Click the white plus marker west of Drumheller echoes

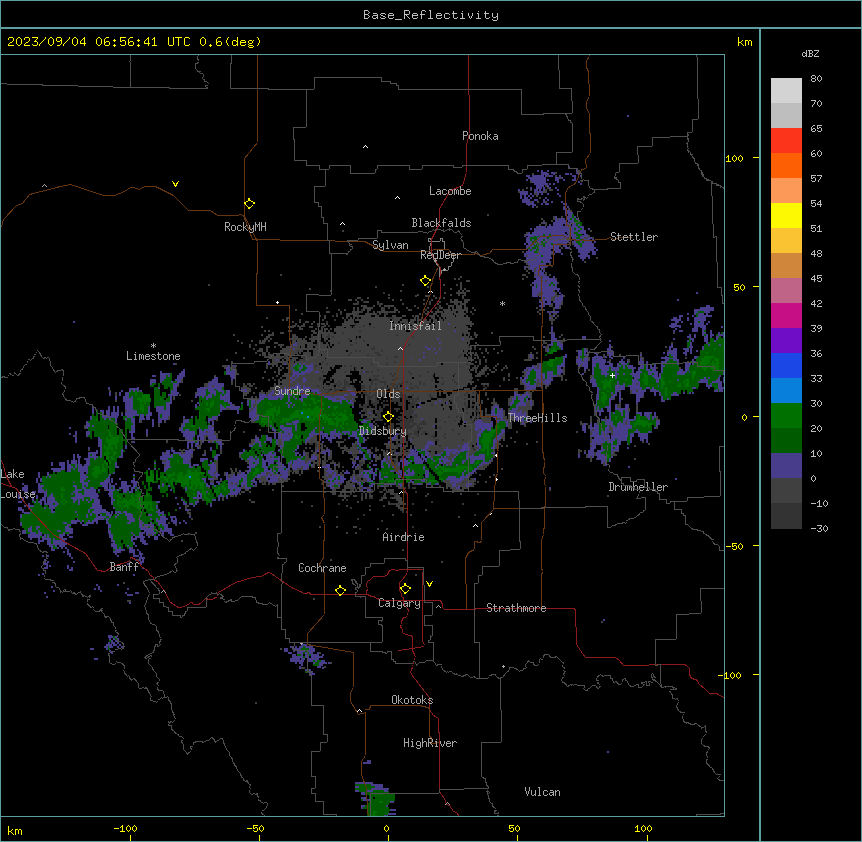(612, 375)
